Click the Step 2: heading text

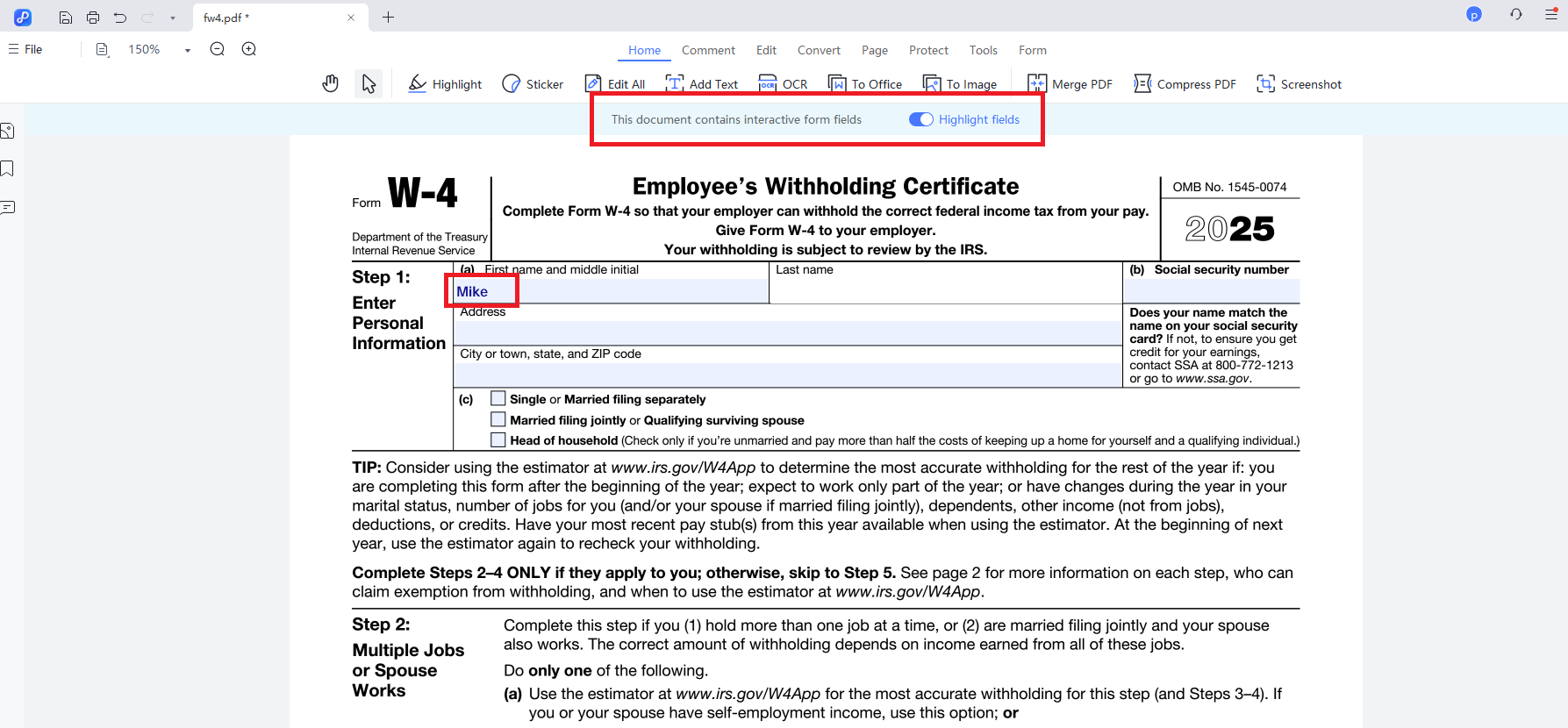(381, 625)
